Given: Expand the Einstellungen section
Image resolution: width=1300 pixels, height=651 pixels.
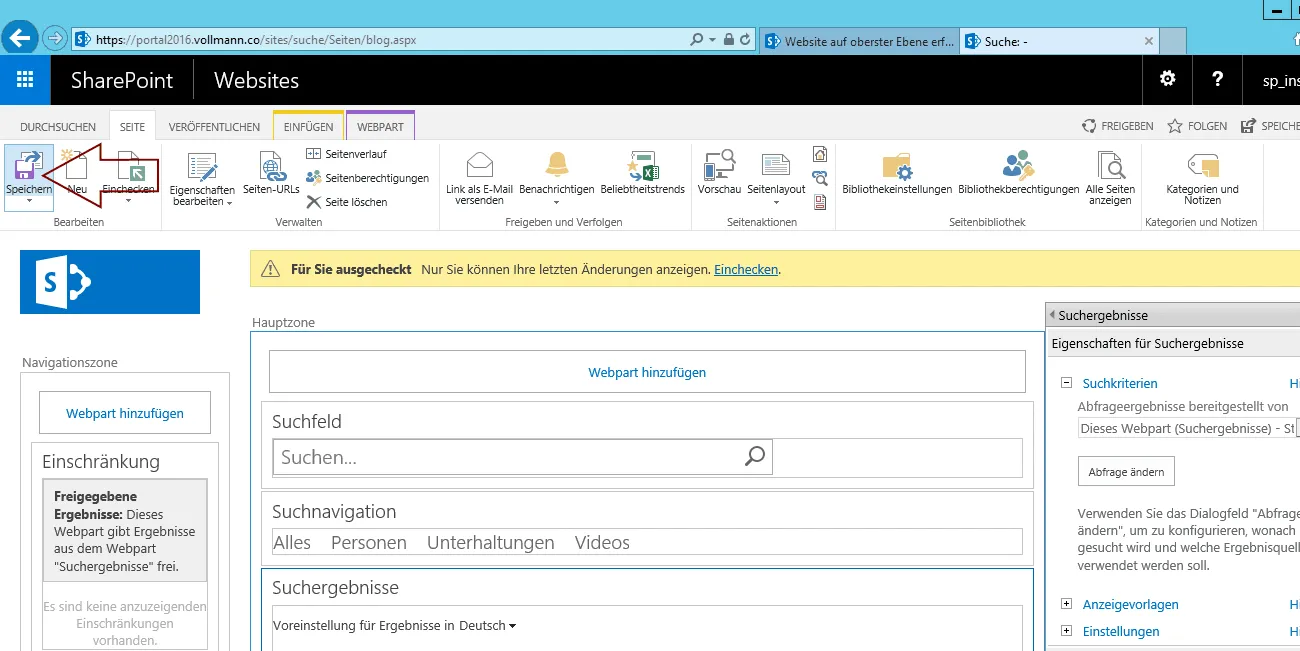Looking at the screenshot, I should pos(1067,631).
